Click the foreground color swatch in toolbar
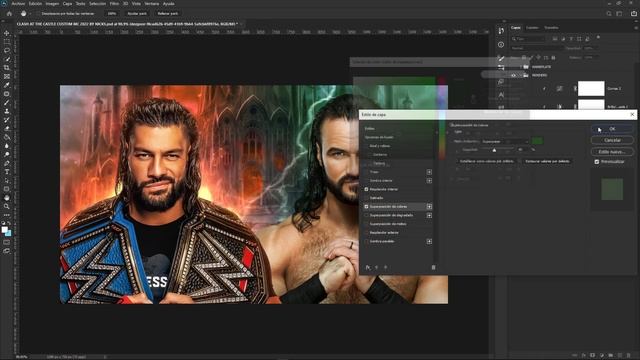The width and height of the screenshot is (640, 360). pyautogui.click(x=4, y=230)
